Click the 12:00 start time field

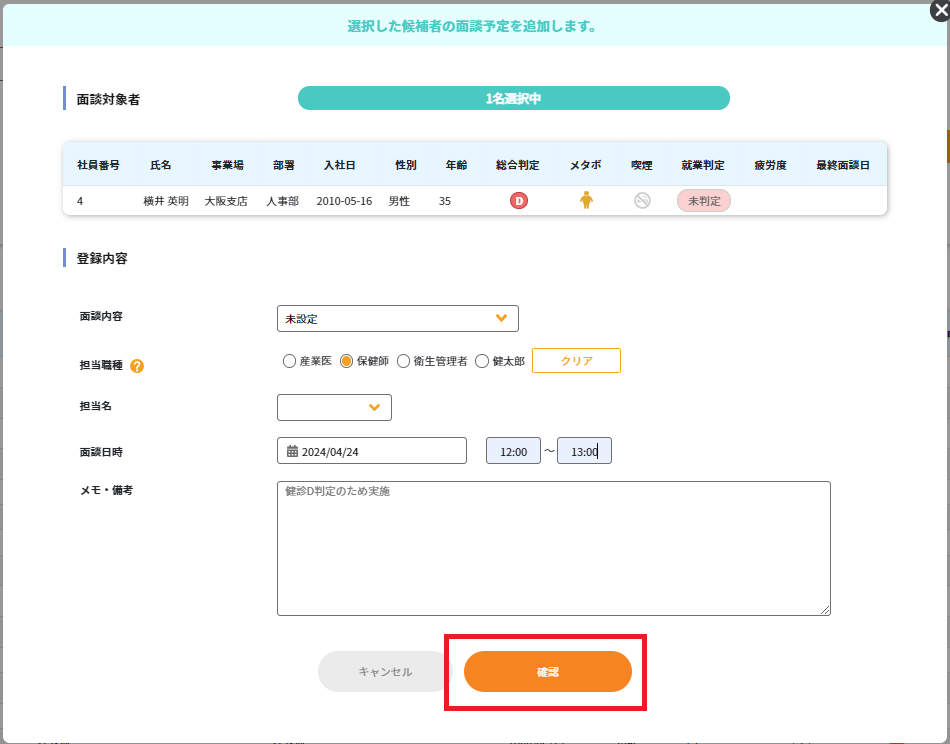point(513,451)
